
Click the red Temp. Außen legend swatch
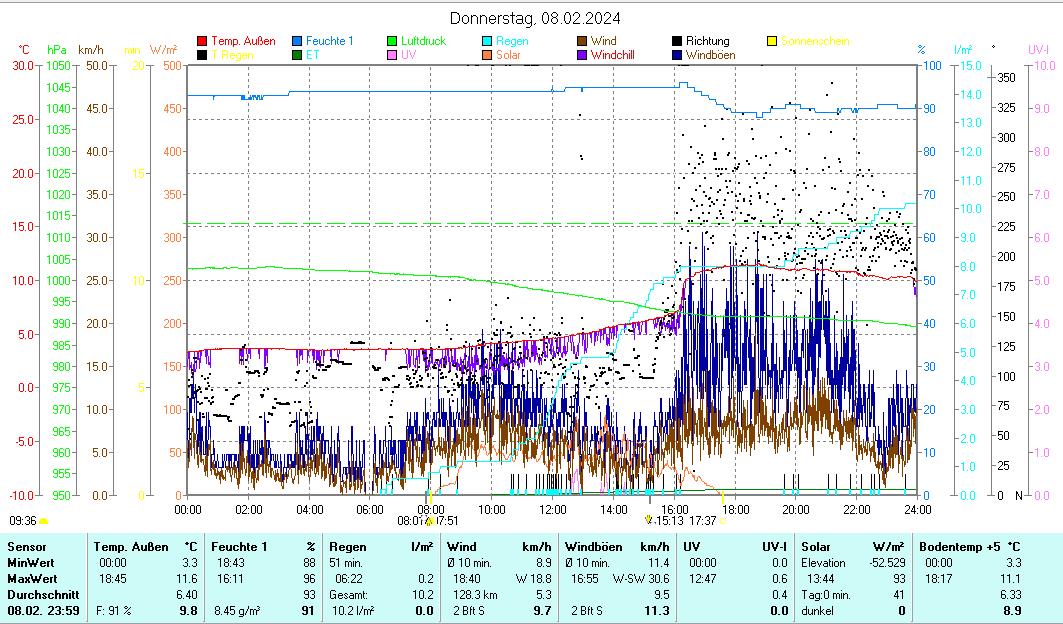[x=203, y=41]
